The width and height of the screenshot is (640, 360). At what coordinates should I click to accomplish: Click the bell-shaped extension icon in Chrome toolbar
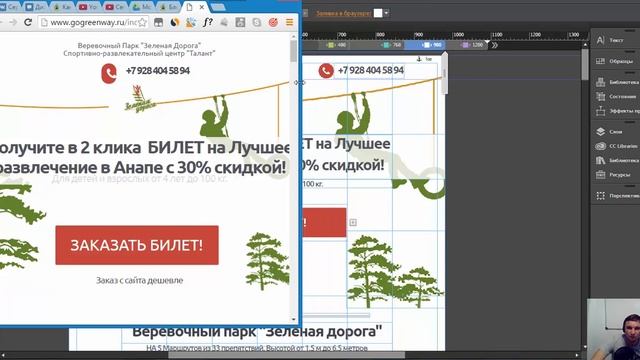[224, 22]
